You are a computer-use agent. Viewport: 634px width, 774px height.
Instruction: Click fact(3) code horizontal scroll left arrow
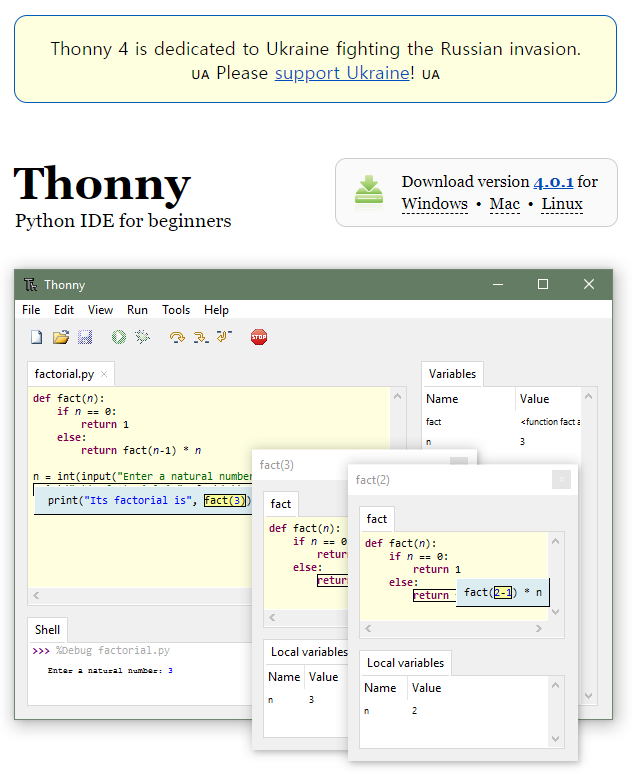click(x=273, y=618)
